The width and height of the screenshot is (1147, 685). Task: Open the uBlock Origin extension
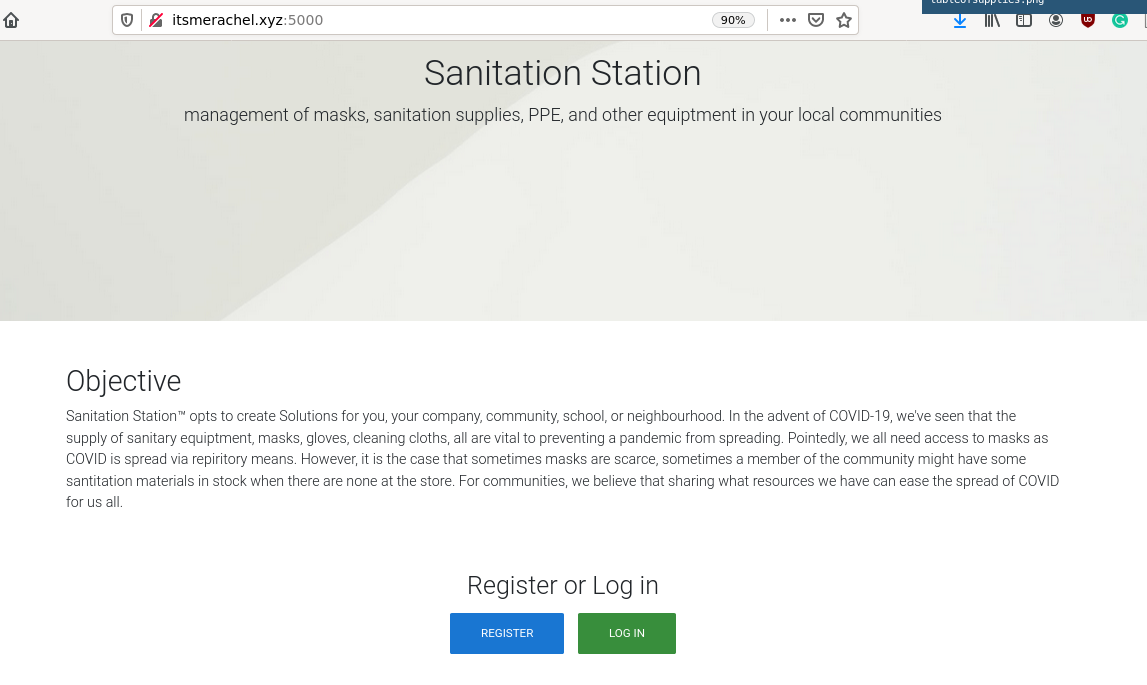(1088, 20)
